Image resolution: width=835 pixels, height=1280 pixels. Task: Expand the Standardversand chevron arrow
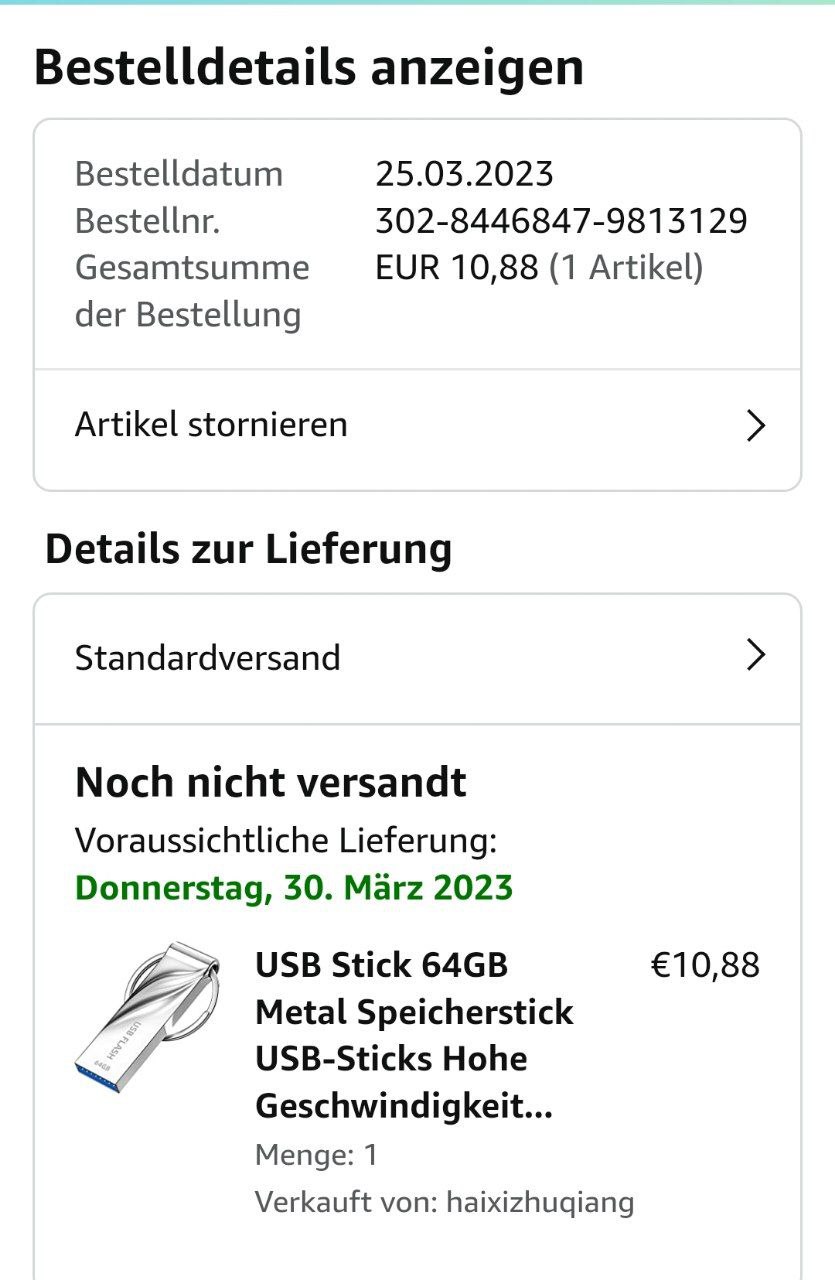pos(756,656)
